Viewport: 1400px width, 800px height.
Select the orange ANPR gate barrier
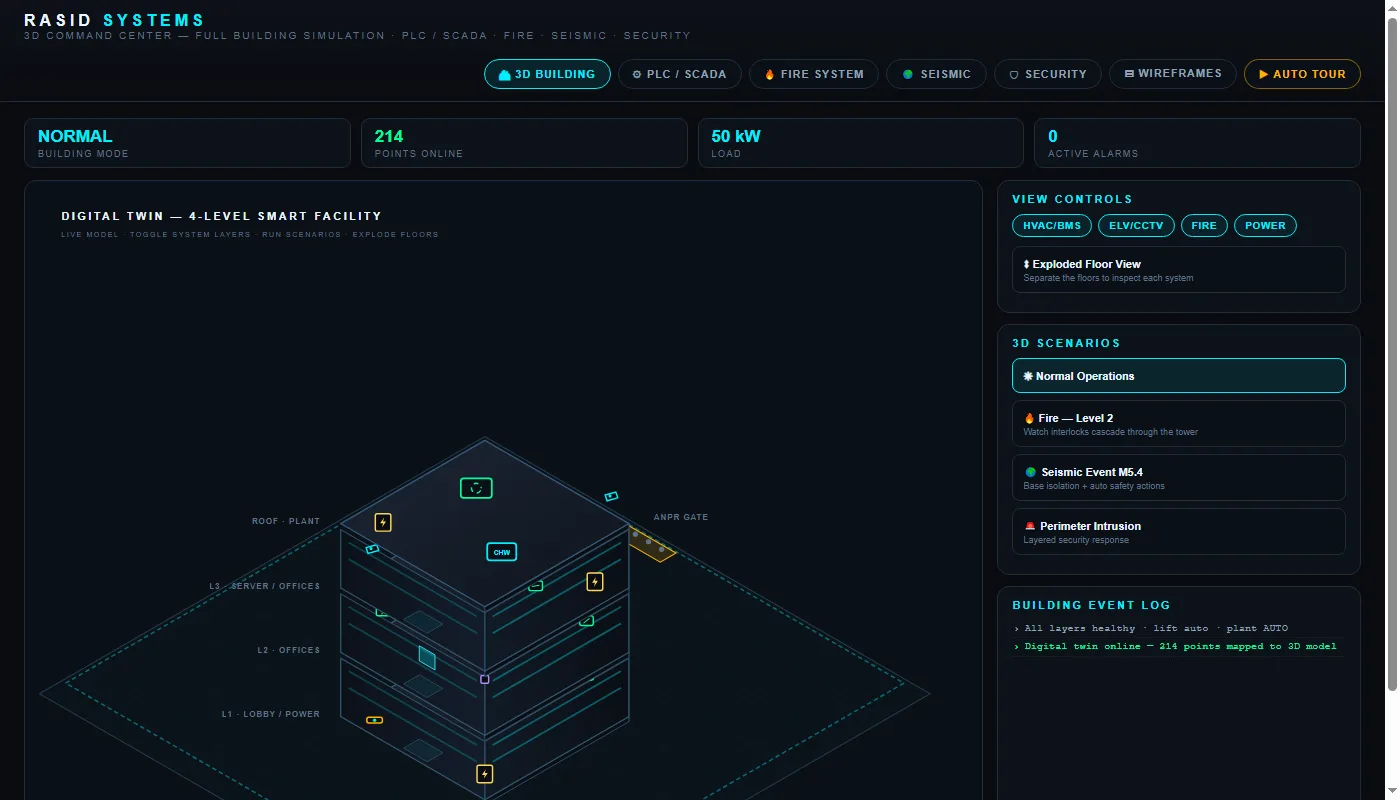point(652,545)
